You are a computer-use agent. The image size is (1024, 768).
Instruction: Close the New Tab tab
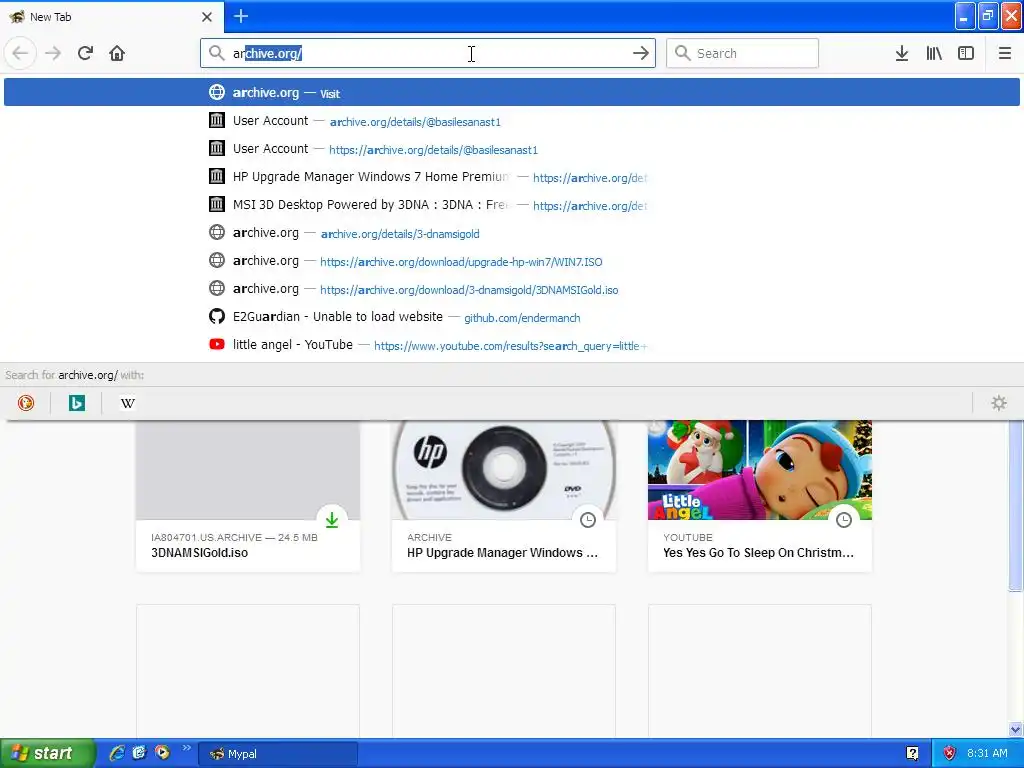tap(207, 17)
